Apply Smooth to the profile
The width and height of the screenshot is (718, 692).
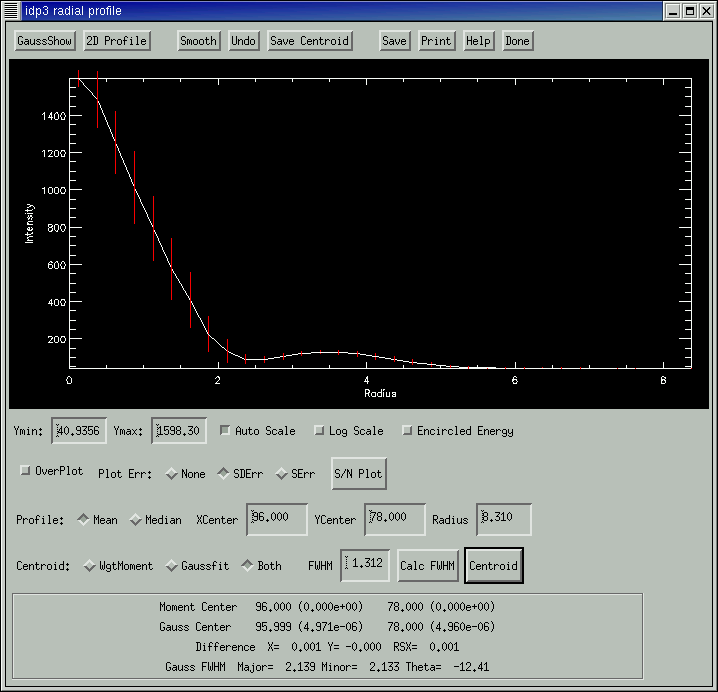[x=198, y=41]
